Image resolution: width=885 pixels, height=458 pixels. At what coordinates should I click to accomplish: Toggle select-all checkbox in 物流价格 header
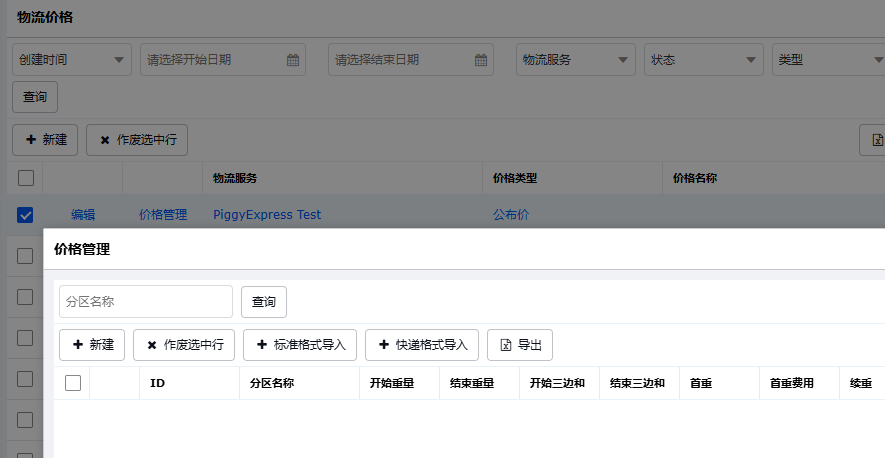coord(26,178)
